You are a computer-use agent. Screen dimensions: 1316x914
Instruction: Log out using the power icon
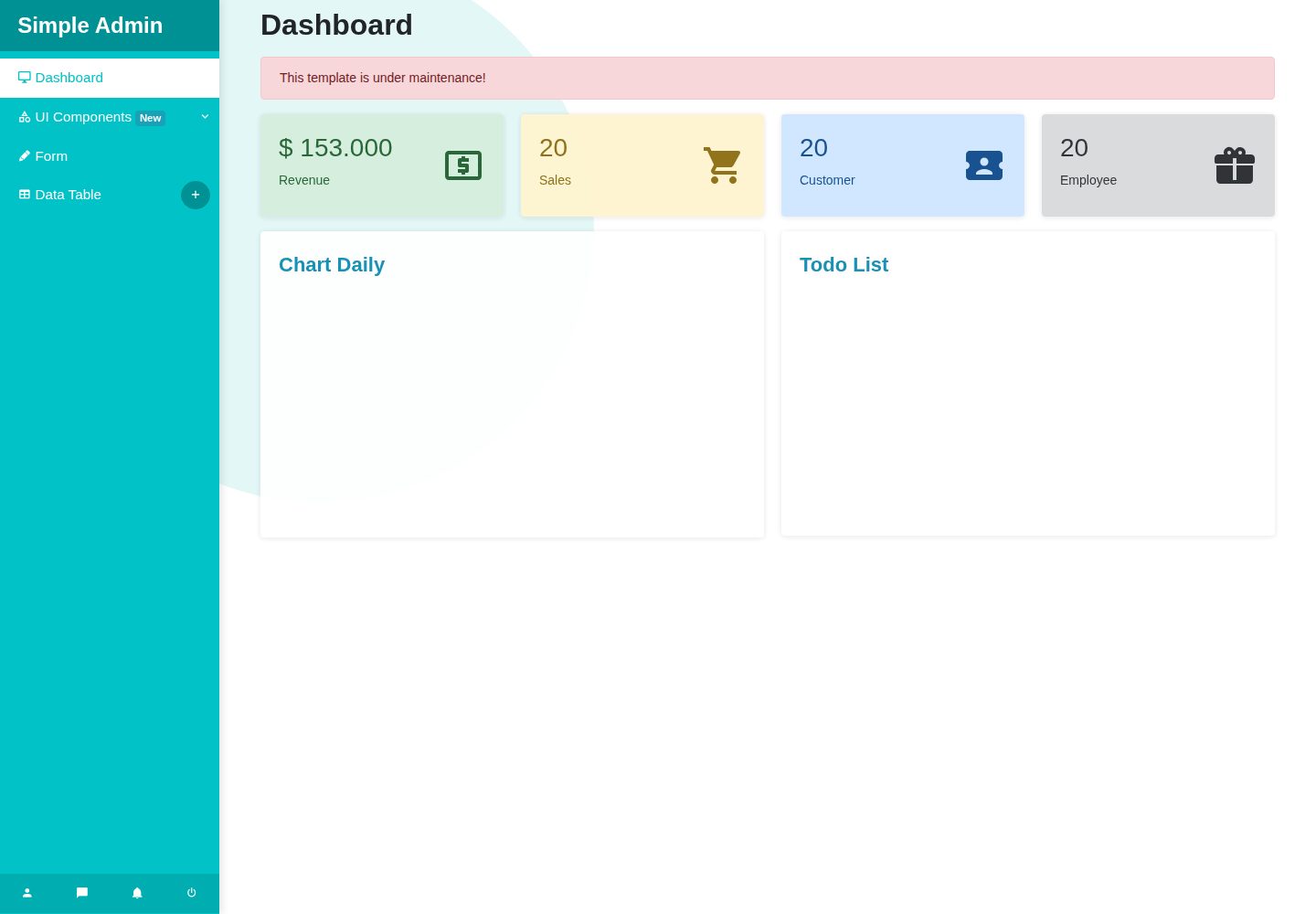(192, 893)
